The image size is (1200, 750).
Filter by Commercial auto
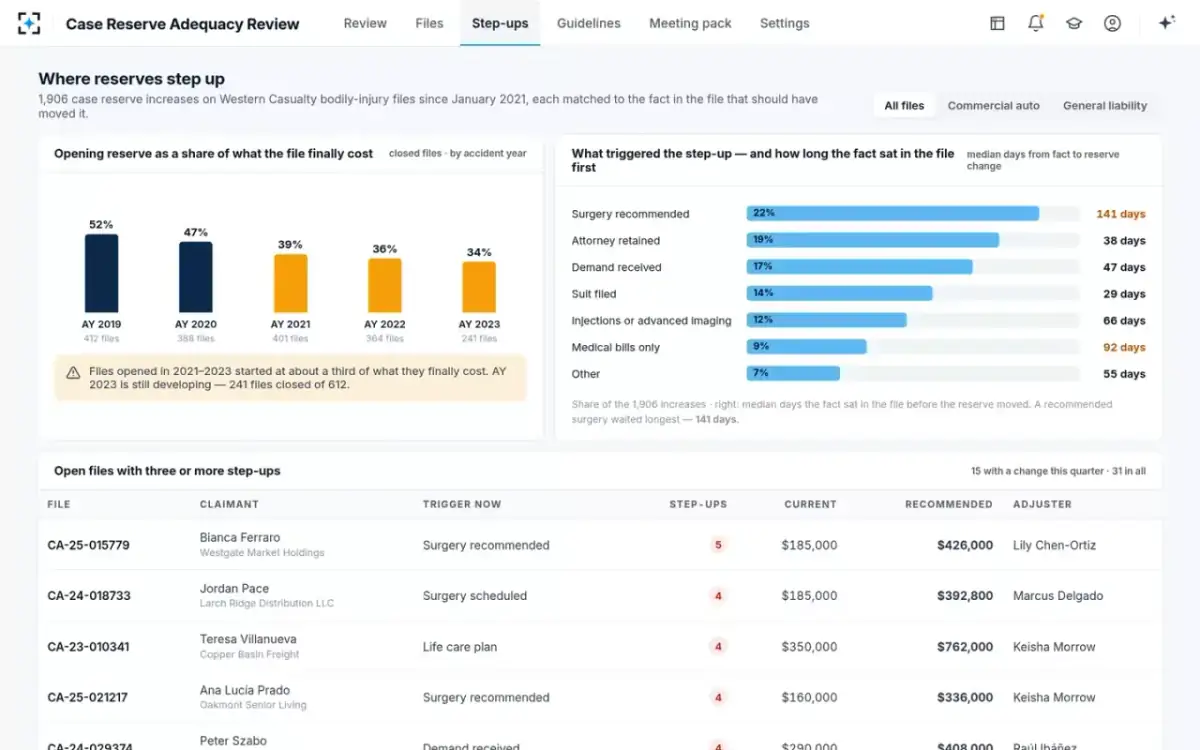point(993,105)
